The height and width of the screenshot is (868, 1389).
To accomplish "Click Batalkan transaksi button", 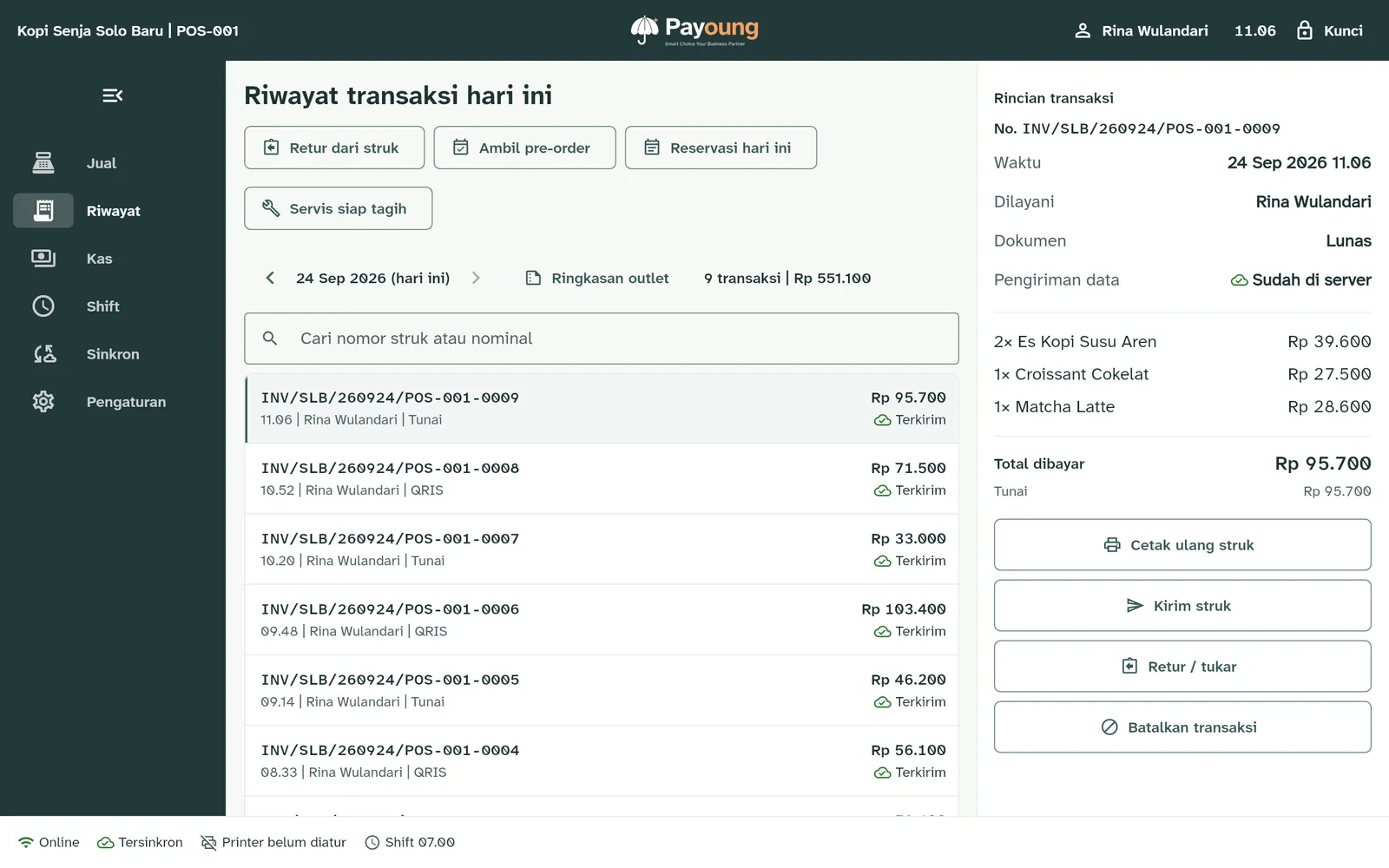I will tap(1182, 727).
